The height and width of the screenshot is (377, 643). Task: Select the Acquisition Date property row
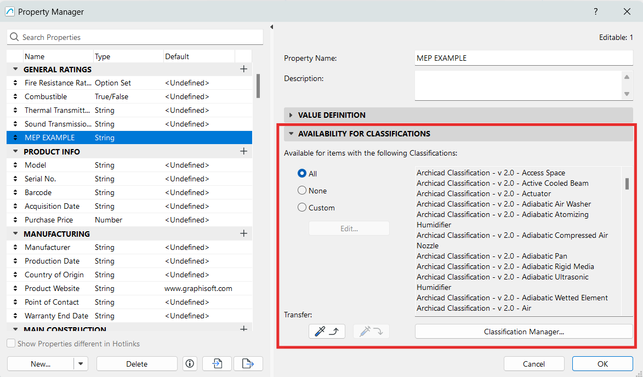129,206
